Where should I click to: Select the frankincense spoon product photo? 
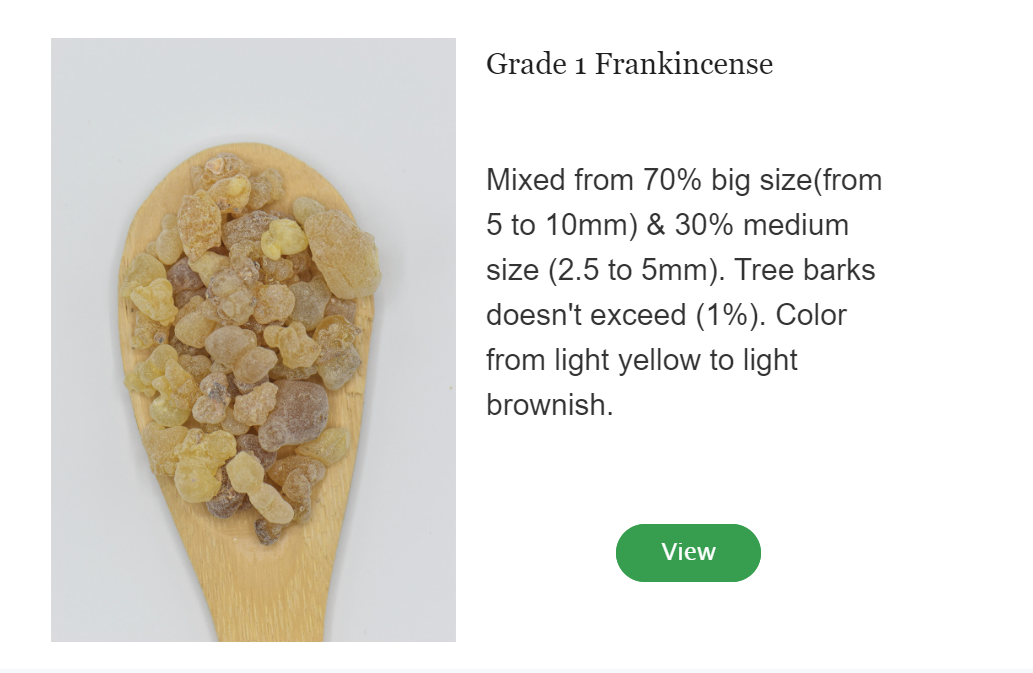[253, 339]
